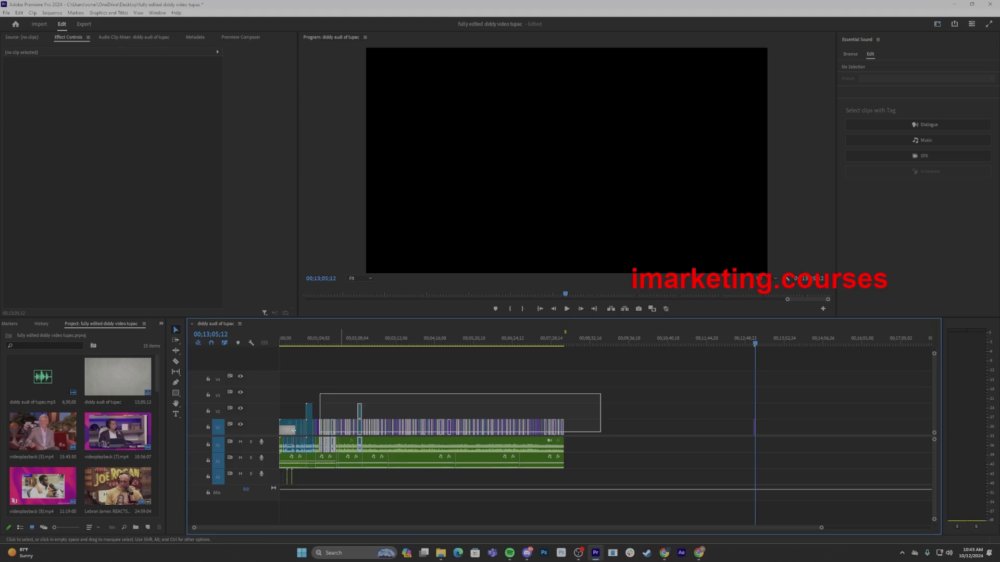
Task: Go to the Home screen icon
Action: point(15,24)
